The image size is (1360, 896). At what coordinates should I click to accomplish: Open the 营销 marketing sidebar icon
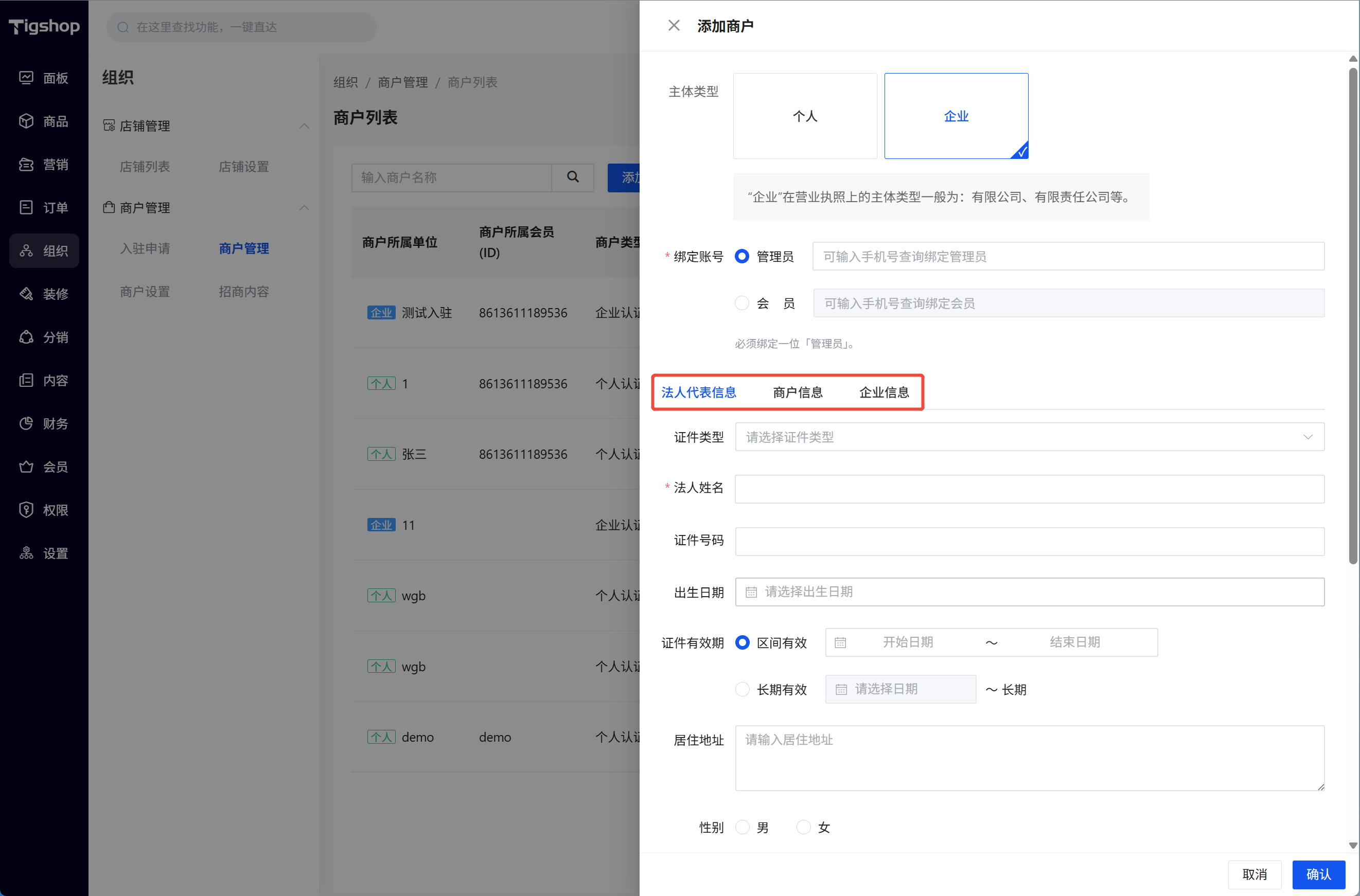26,165
